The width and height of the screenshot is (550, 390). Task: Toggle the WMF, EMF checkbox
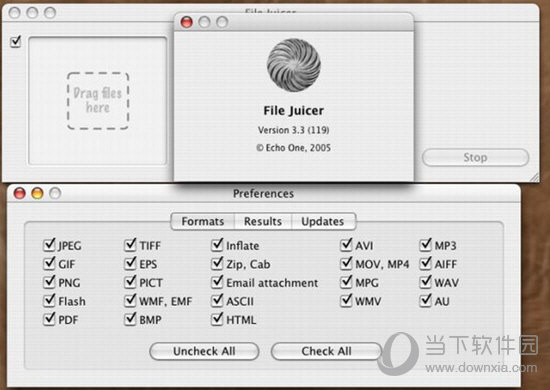(130, 301)
